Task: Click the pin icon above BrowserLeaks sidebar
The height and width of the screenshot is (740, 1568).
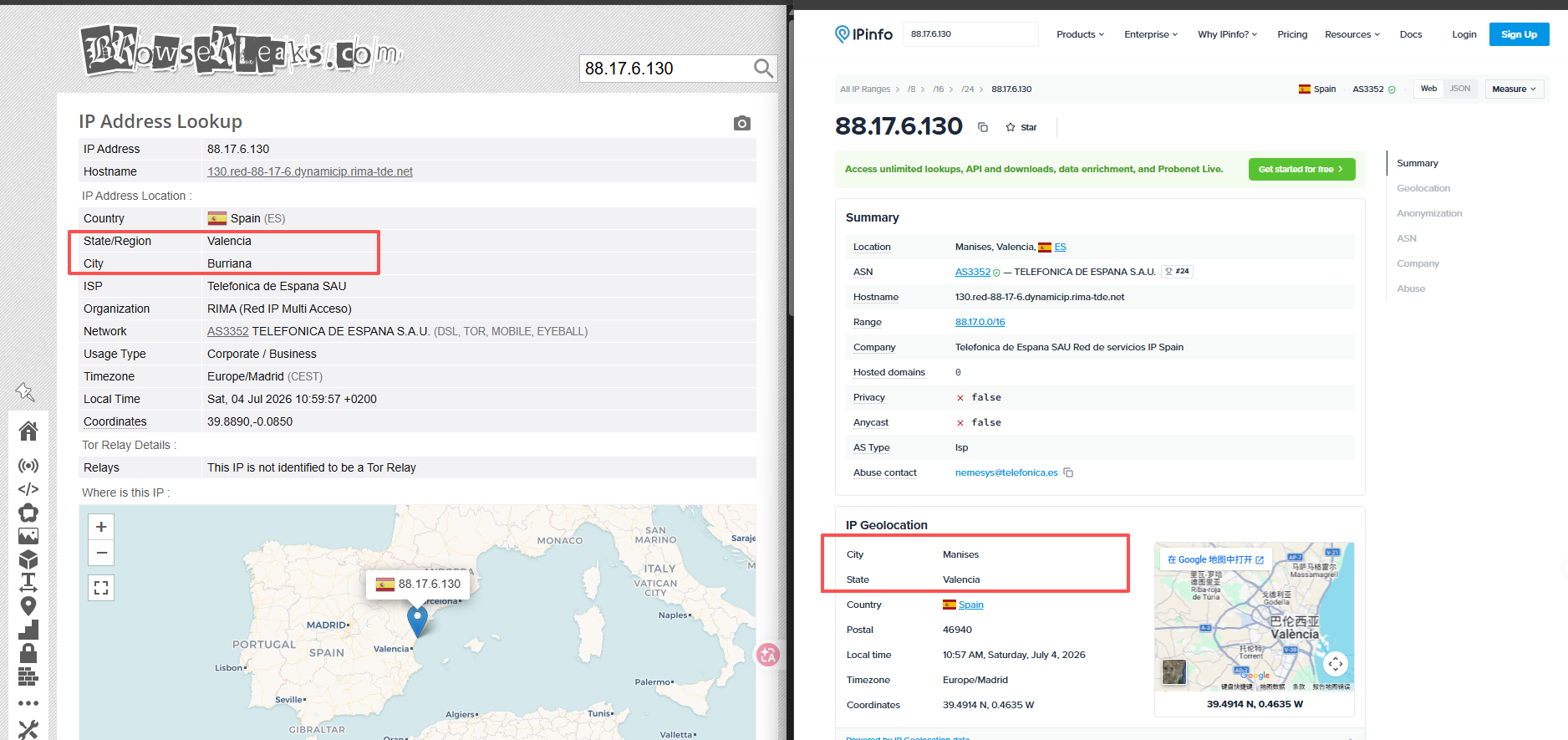Action: point(25,391)
